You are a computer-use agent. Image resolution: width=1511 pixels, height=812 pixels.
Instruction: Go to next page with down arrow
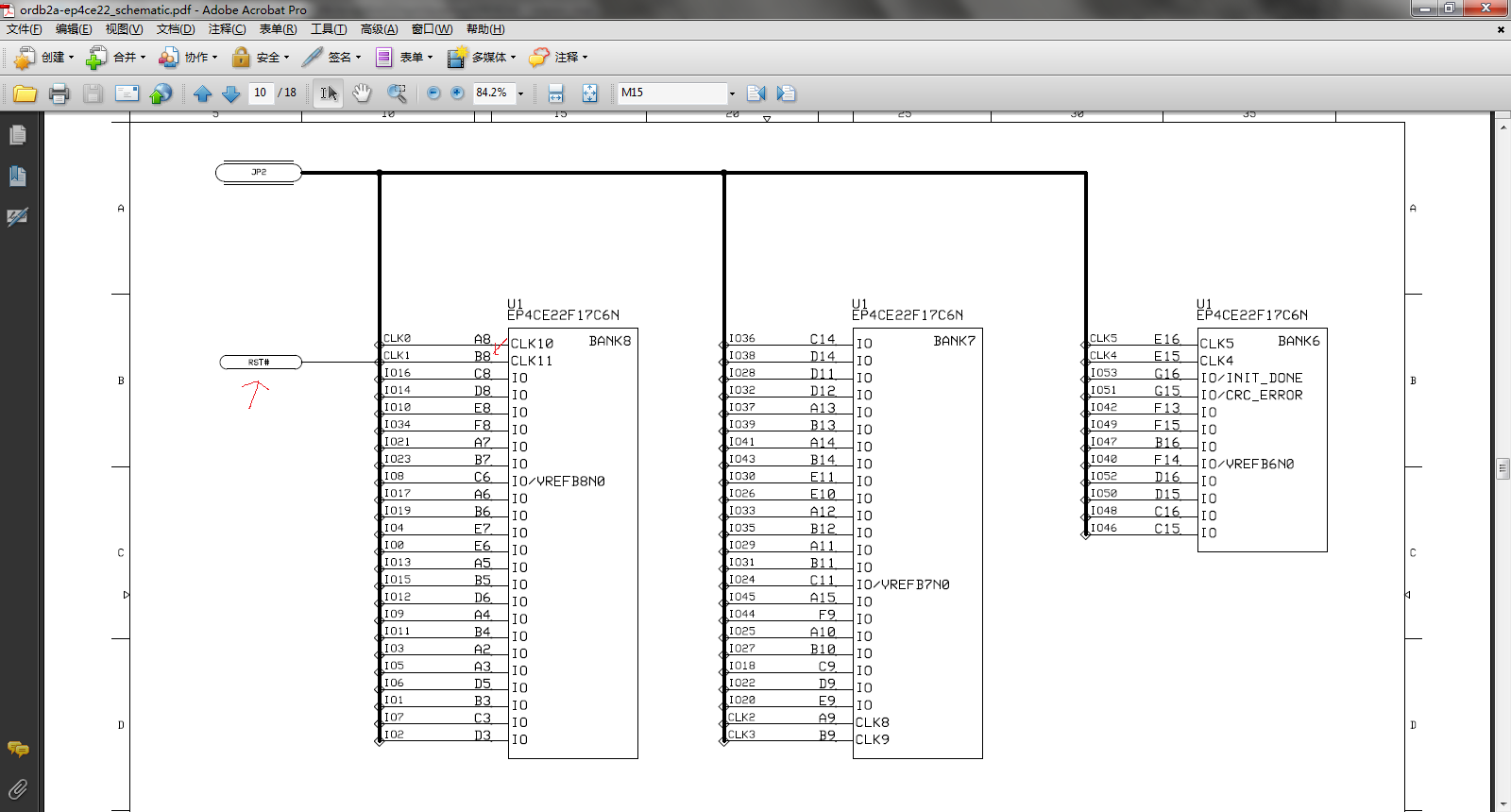[x=230, y=93]
